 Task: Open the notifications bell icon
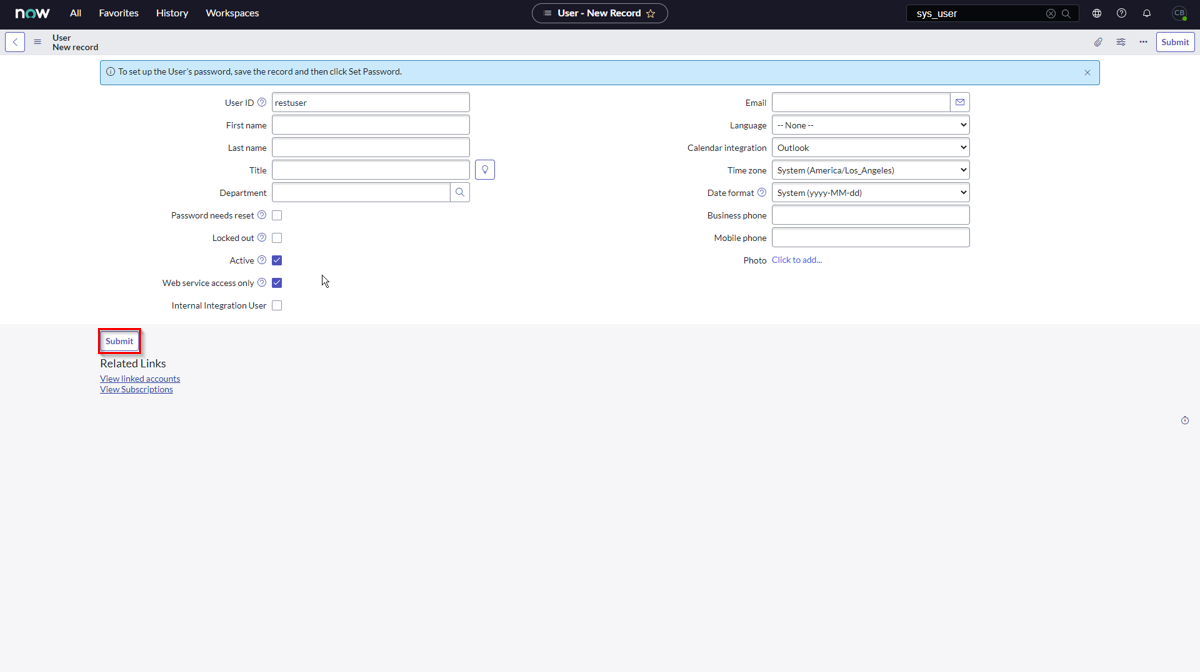pyautogui.click(x=1147, y=13)
